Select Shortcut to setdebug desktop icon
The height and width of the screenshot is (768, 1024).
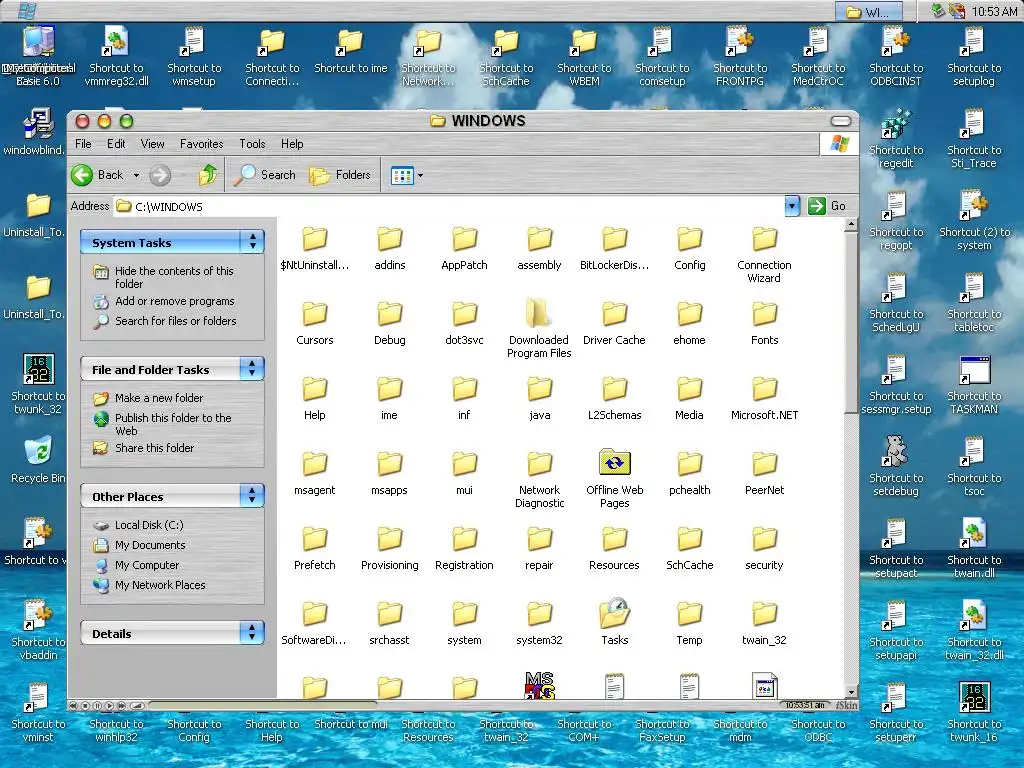tap(896, 452)
